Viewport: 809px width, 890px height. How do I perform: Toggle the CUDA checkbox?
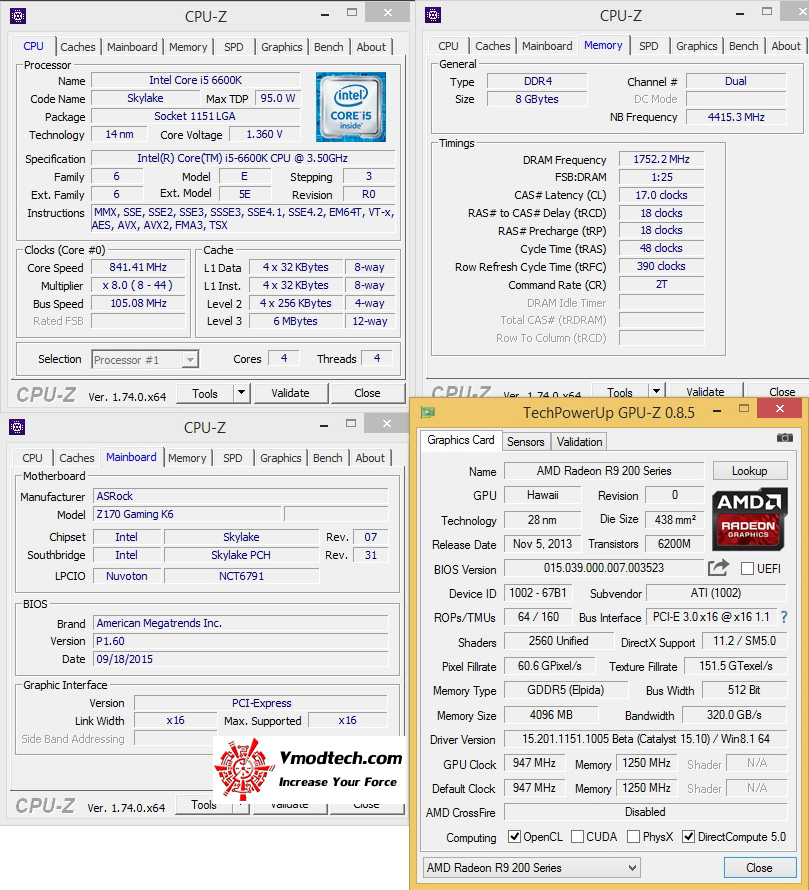[577, 837]
